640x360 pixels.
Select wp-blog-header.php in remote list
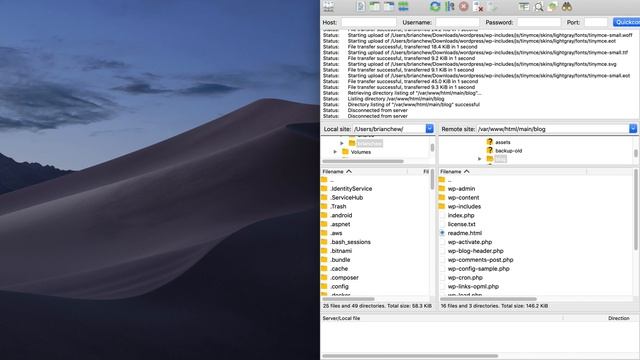click(x=476, y=251)
